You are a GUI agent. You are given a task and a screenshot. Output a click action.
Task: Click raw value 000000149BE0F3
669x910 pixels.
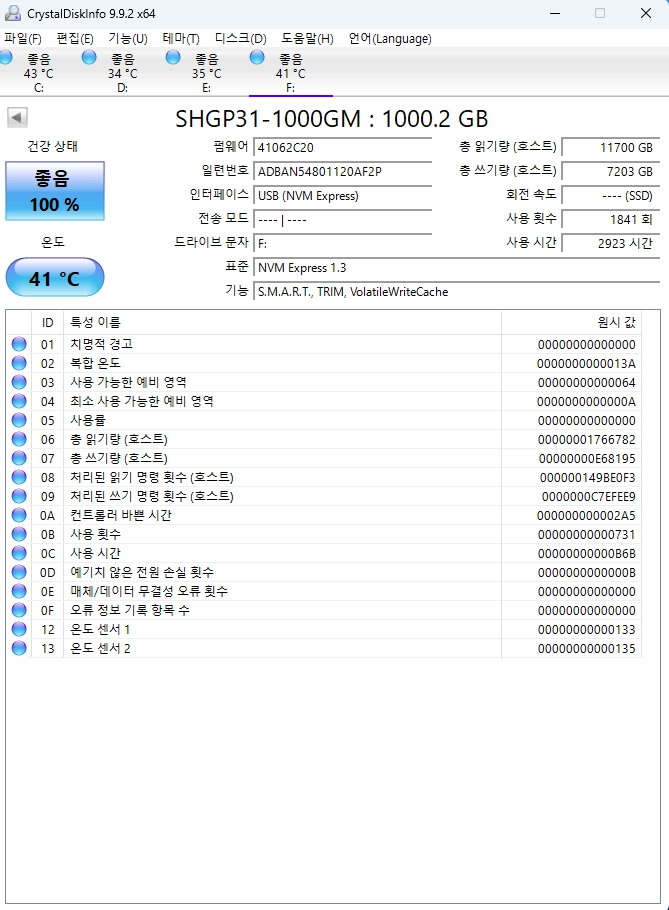tap(587, 478)
